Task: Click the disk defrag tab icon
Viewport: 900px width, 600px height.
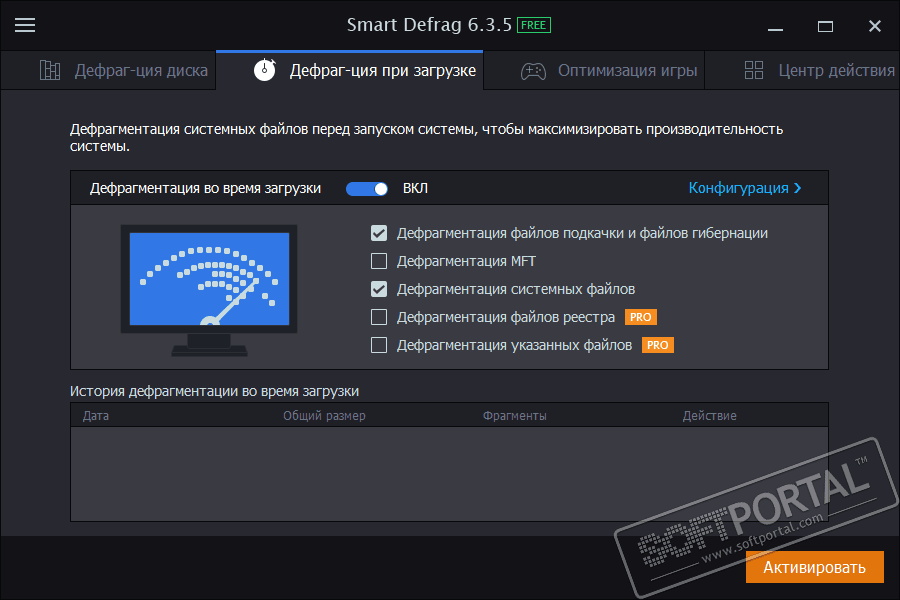Action: pos(50,70)
